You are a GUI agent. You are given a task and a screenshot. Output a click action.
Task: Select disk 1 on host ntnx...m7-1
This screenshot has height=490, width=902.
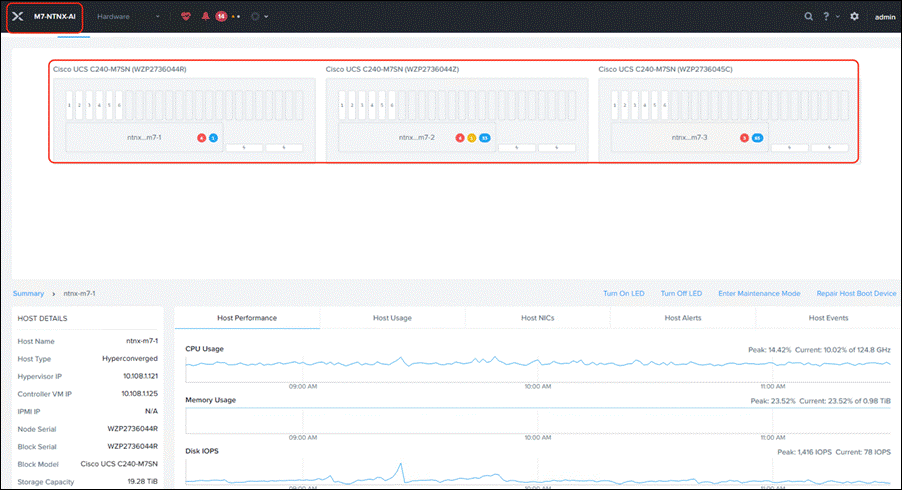(x=70, y=105)
